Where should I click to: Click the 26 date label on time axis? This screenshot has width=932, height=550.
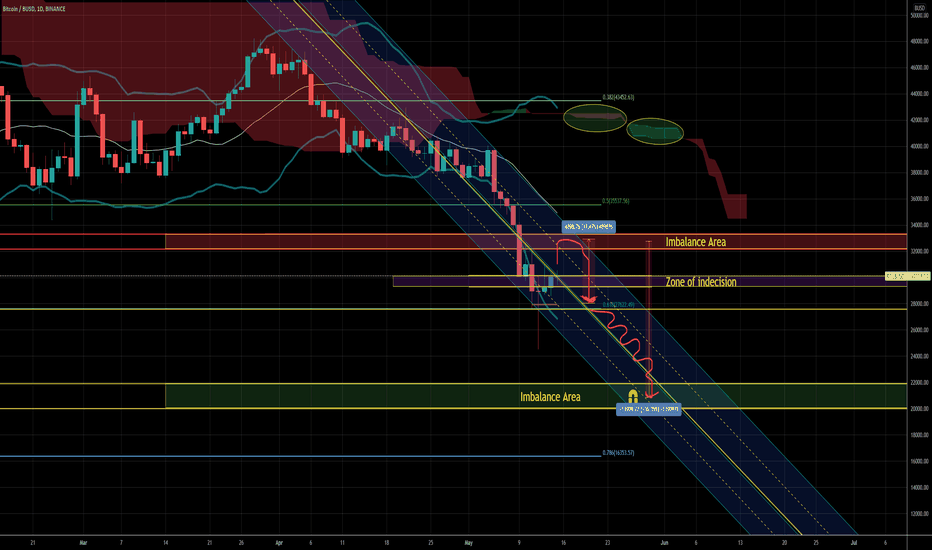(241, 543)
